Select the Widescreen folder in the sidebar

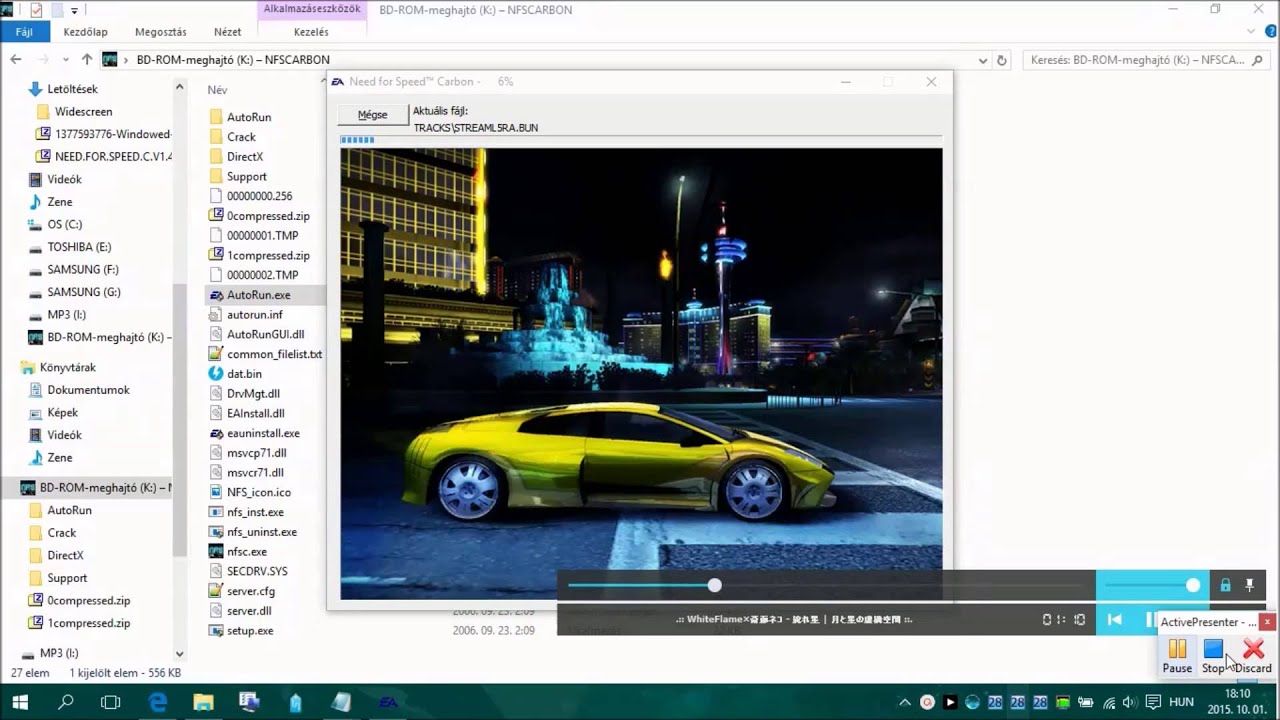[83, 112]
